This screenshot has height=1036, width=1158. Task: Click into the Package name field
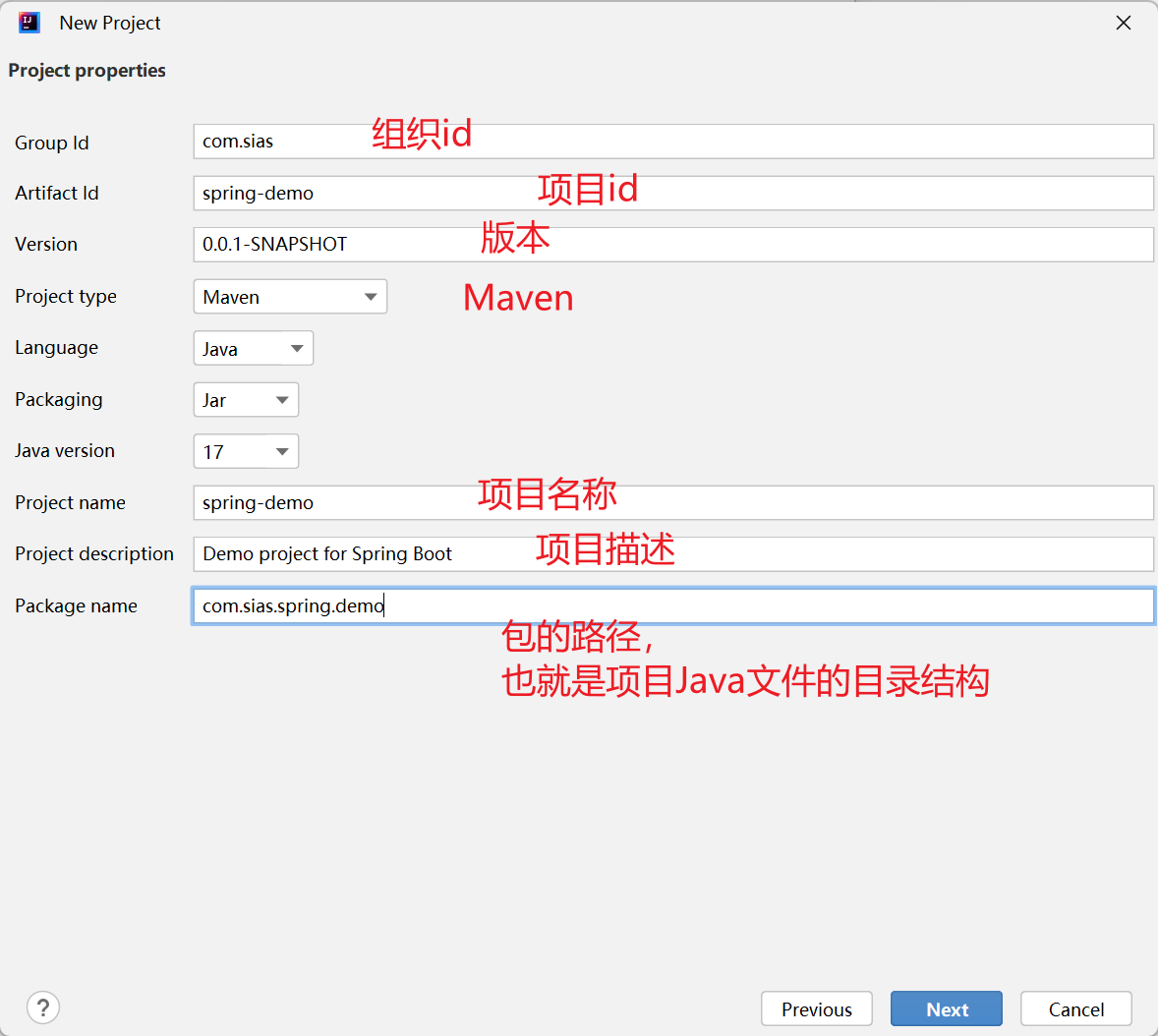(672, 605)
